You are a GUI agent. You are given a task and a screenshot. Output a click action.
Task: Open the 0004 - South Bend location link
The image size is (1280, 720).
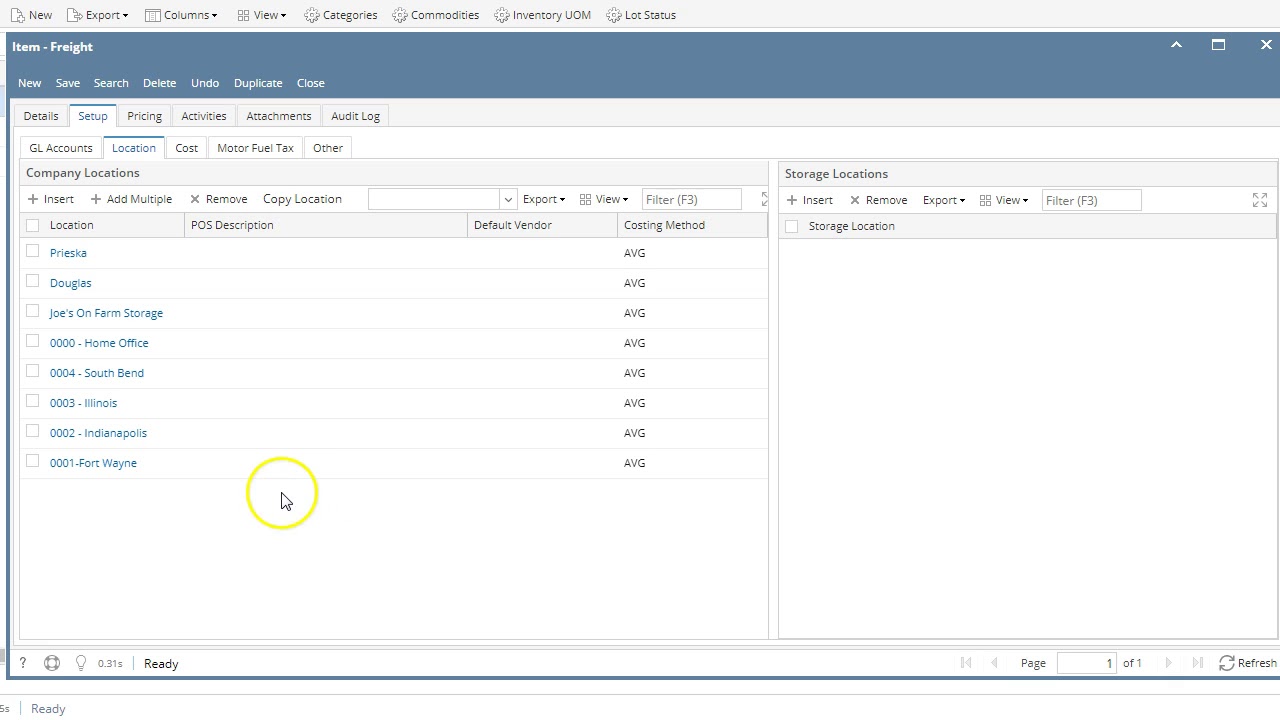(97, 373)
